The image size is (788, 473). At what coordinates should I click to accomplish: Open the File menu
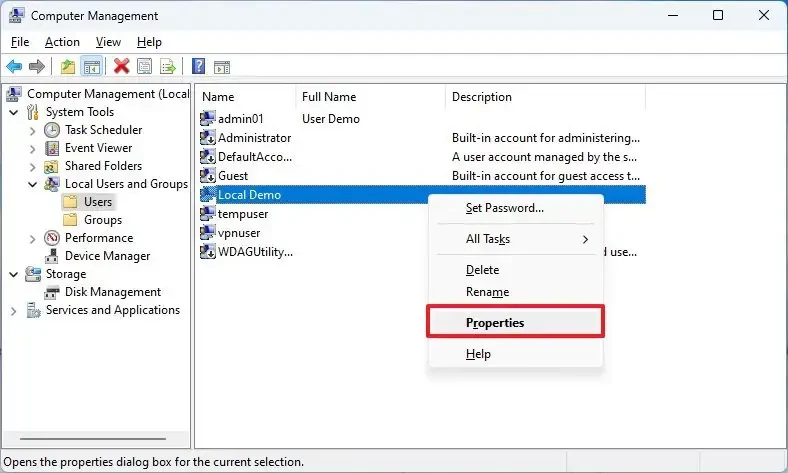[20, 42]
